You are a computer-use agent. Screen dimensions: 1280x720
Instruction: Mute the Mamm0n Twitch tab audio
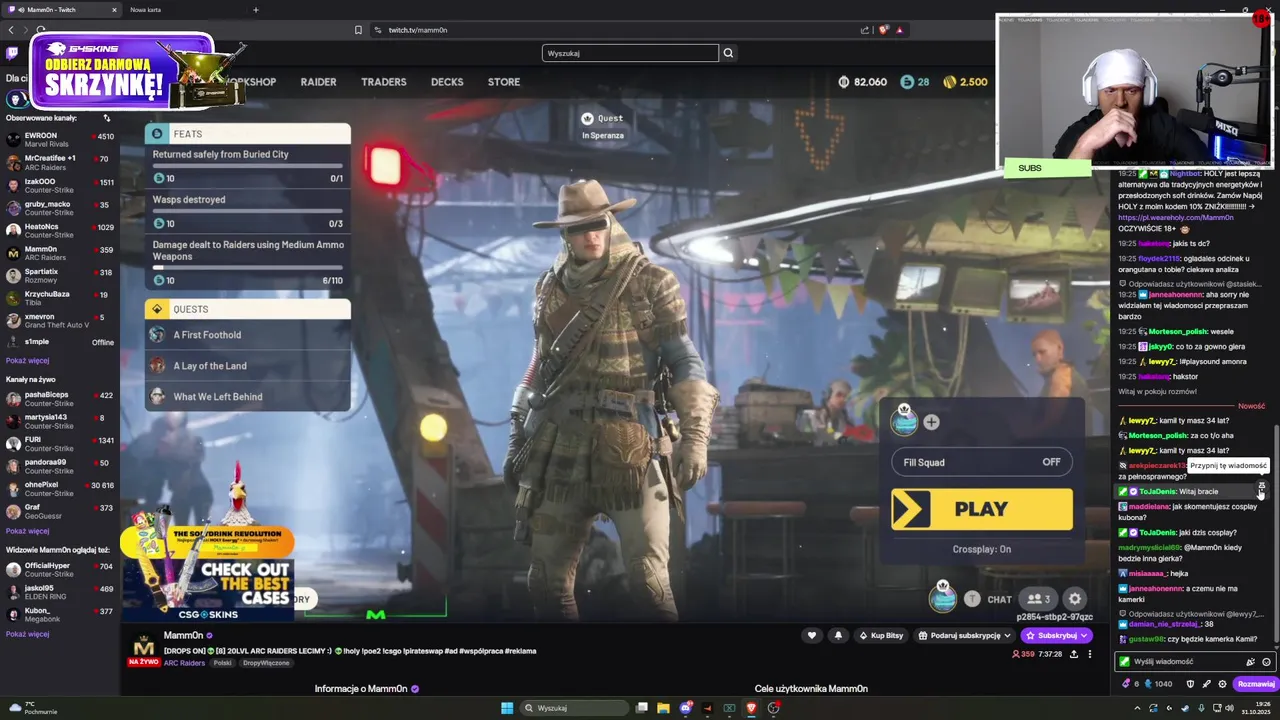[x=21, y=10]
